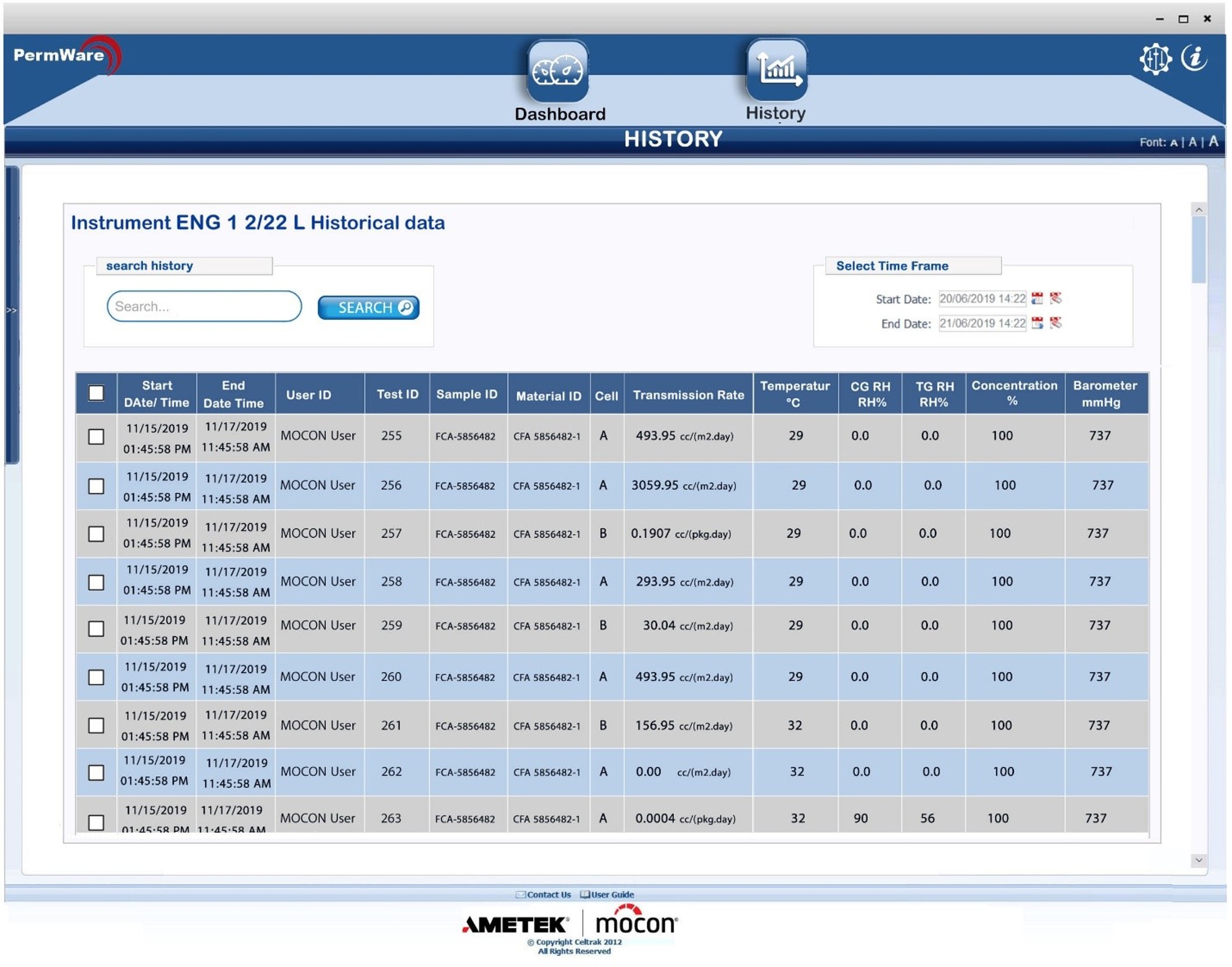Click the information icon
The width and height of the screenshot is (1232, 967).
1193,57
